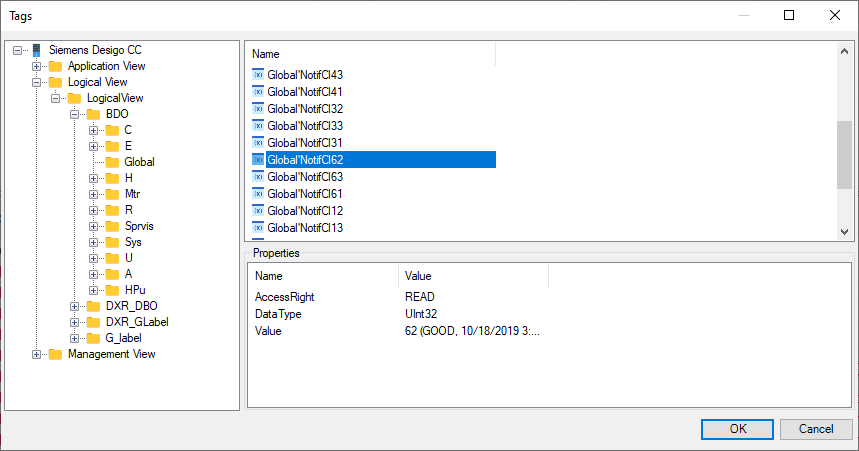Click the Value column header in Properties

(x=417, y=276)
